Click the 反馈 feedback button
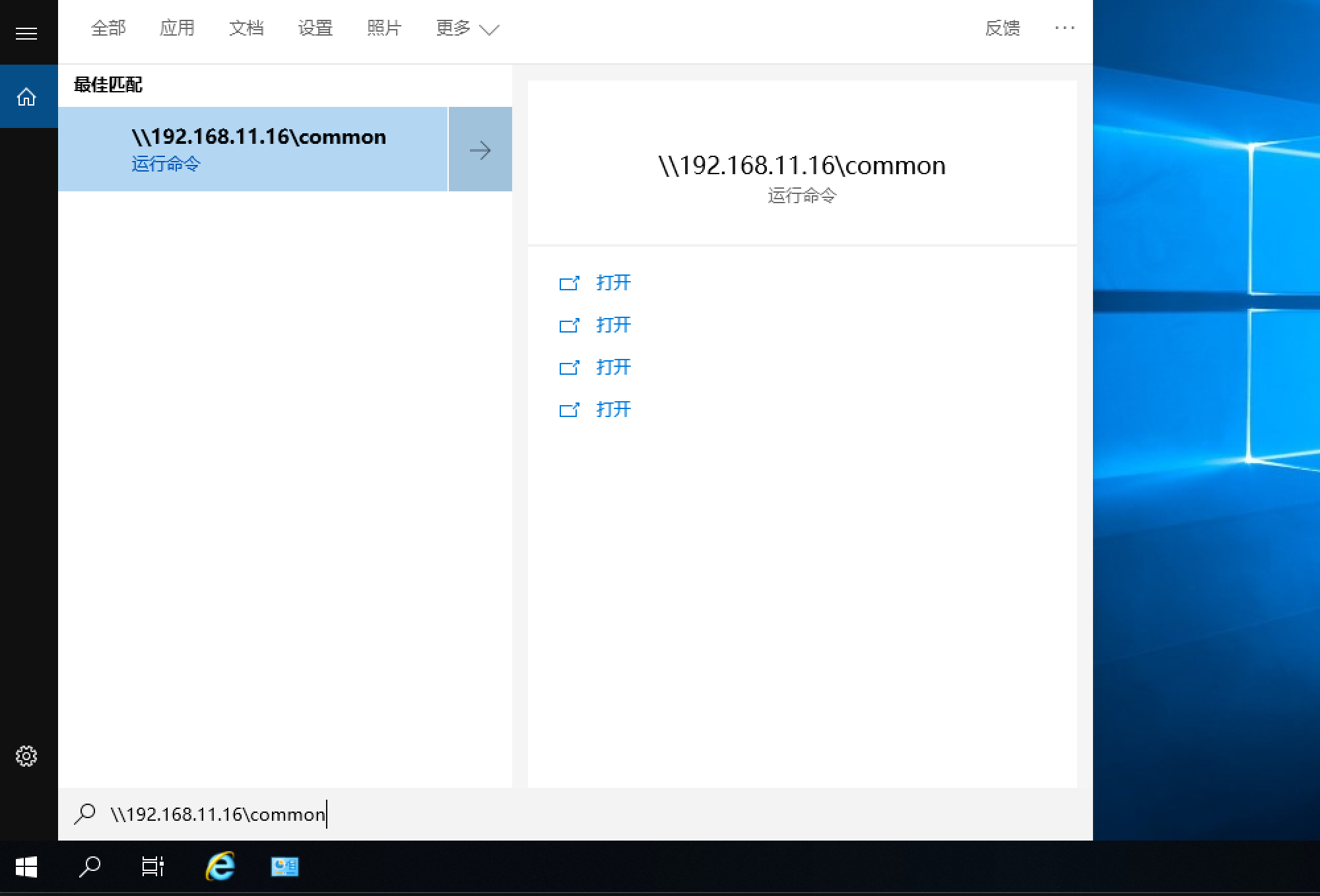 [x=1002, y=28]
